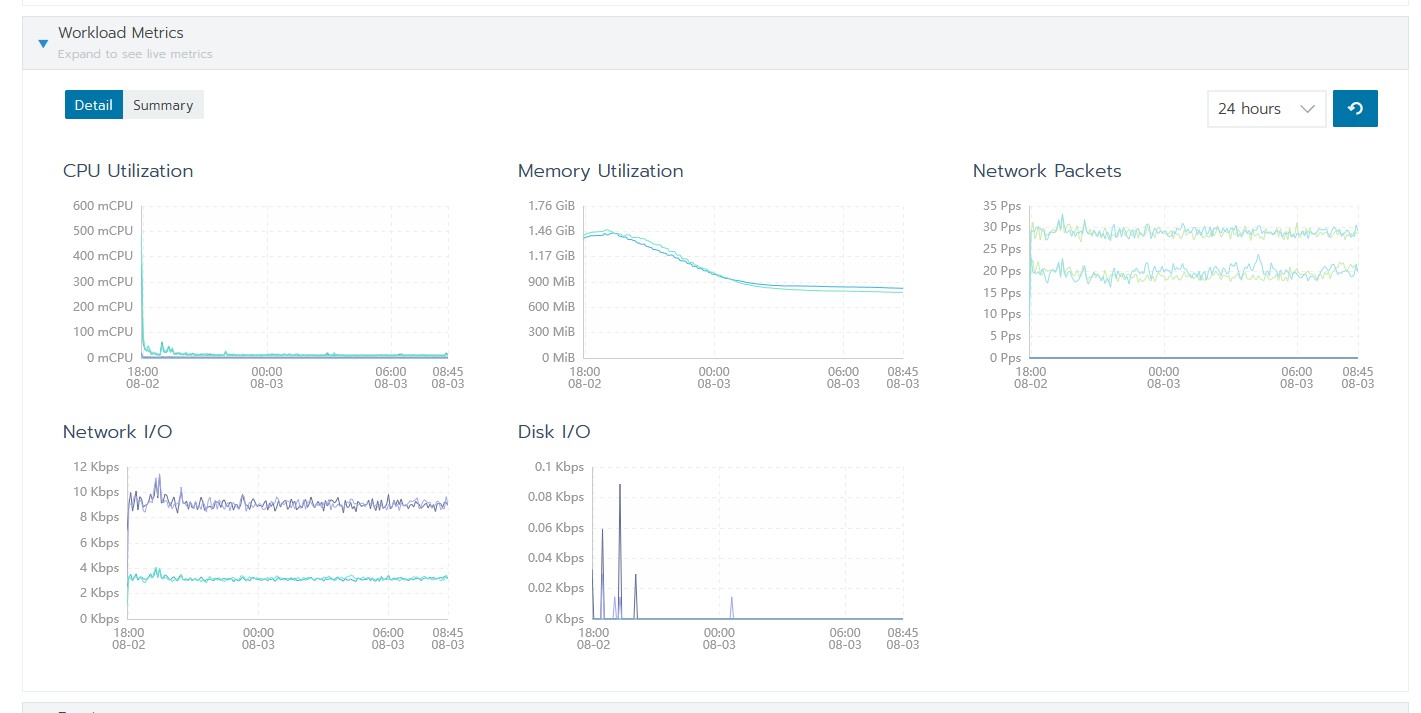
Task: Click the small Disk I/O spike near 00:00
Action: click(x=732, y=607)
